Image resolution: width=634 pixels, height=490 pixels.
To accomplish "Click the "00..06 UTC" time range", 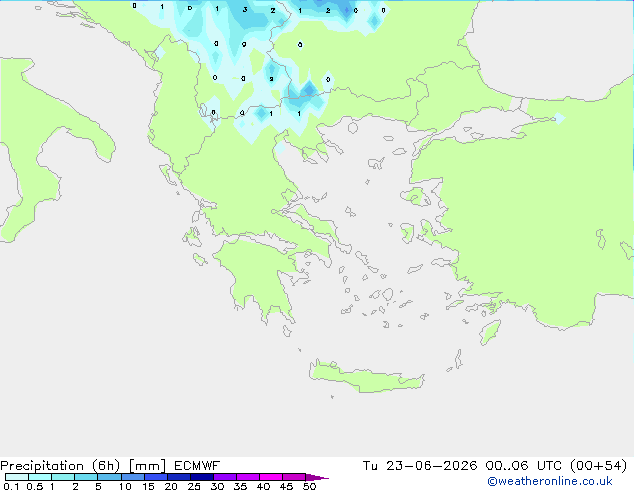I will (x=524, y=466).
